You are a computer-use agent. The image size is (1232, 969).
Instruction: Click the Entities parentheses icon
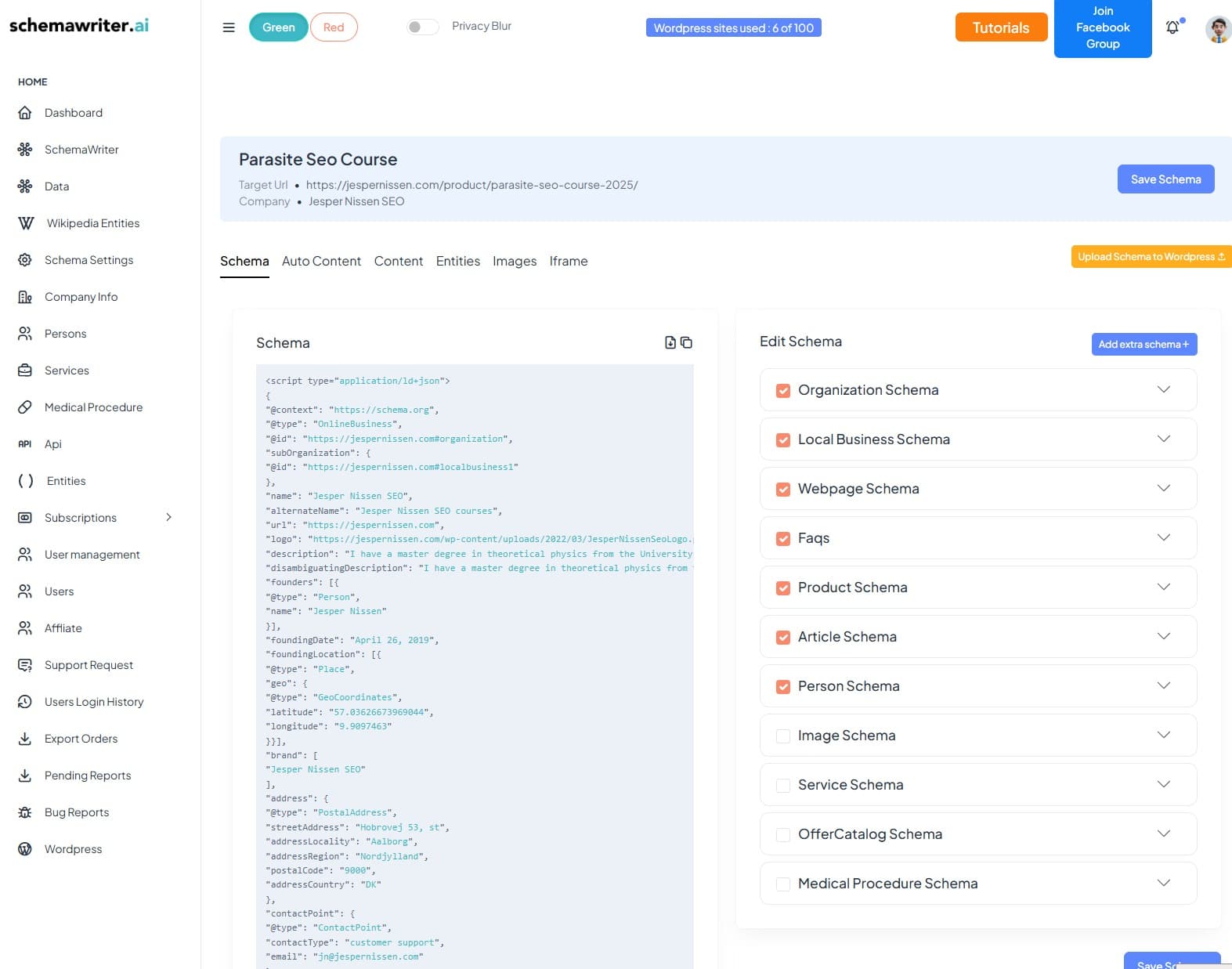coord(26,481)
